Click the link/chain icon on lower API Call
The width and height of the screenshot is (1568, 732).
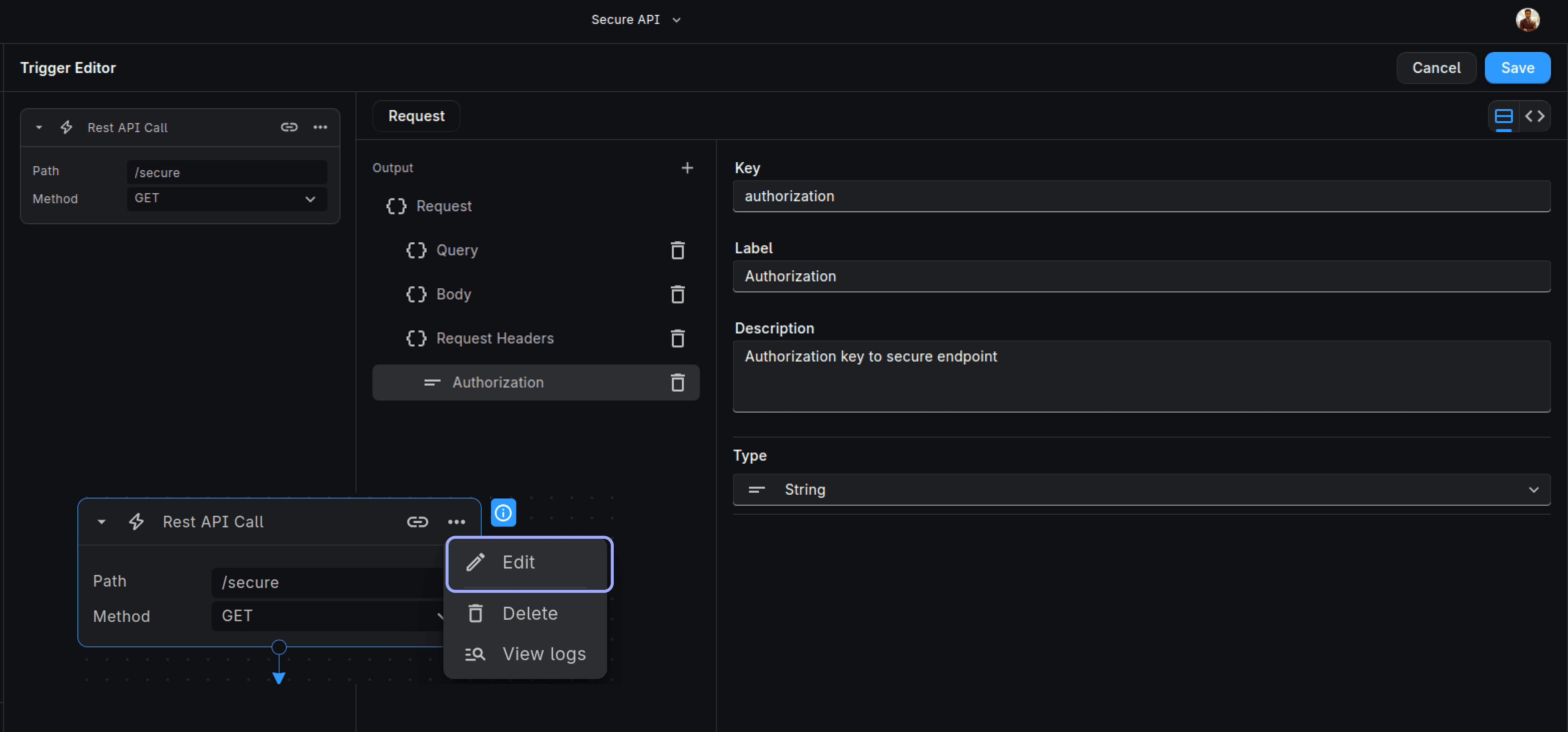tap(418, 521)
